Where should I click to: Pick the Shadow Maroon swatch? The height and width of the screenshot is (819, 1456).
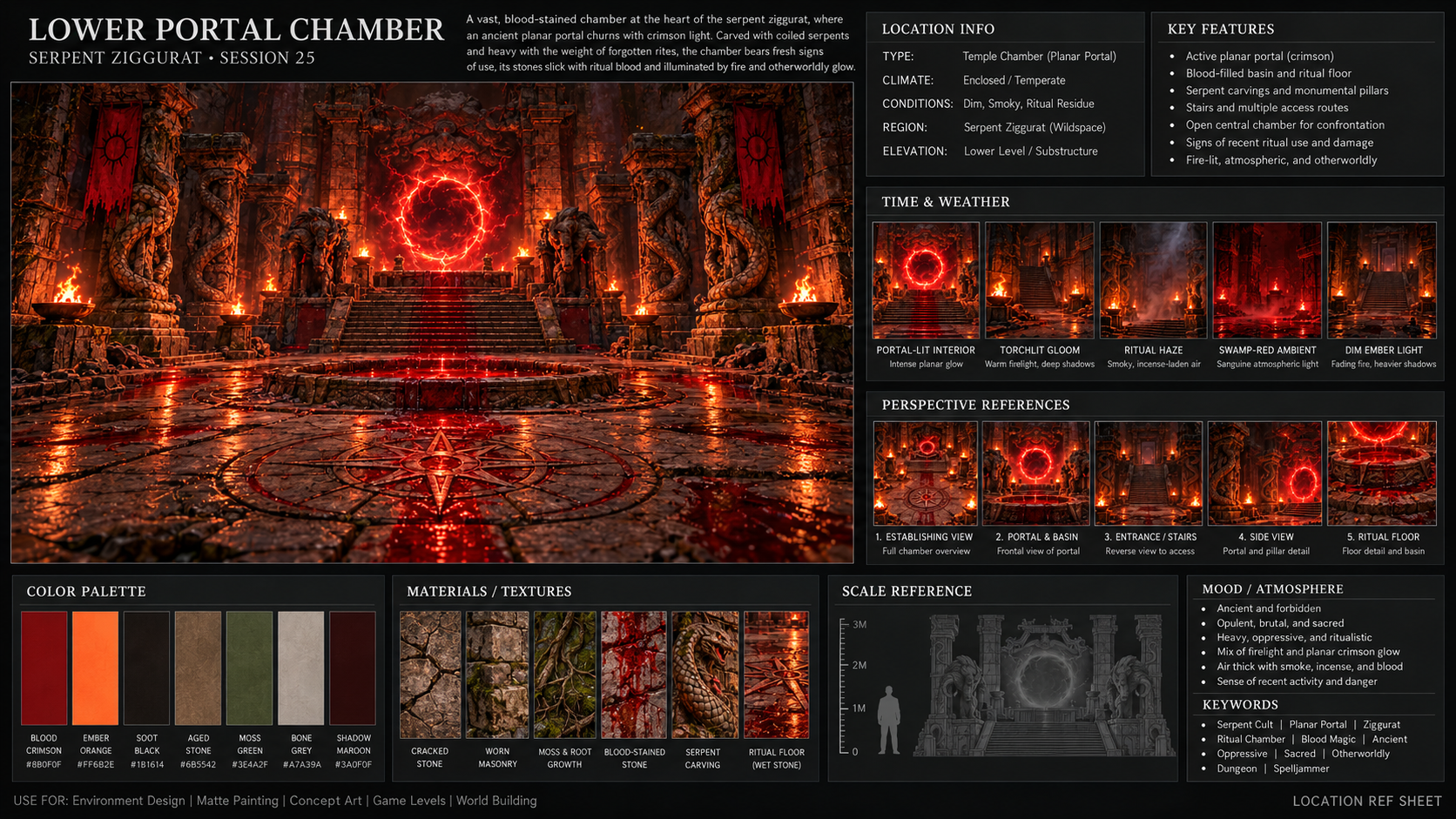pos(352,668)
